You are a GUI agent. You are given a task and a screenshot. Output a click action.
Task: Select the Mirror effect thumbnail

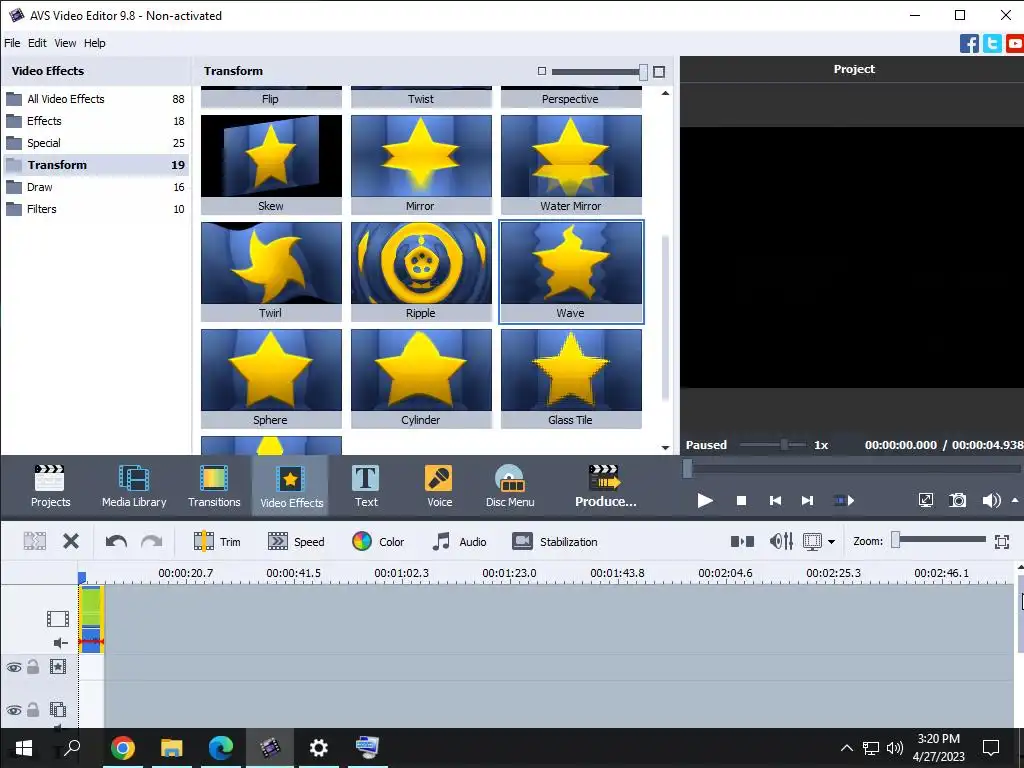coord(421,164)
